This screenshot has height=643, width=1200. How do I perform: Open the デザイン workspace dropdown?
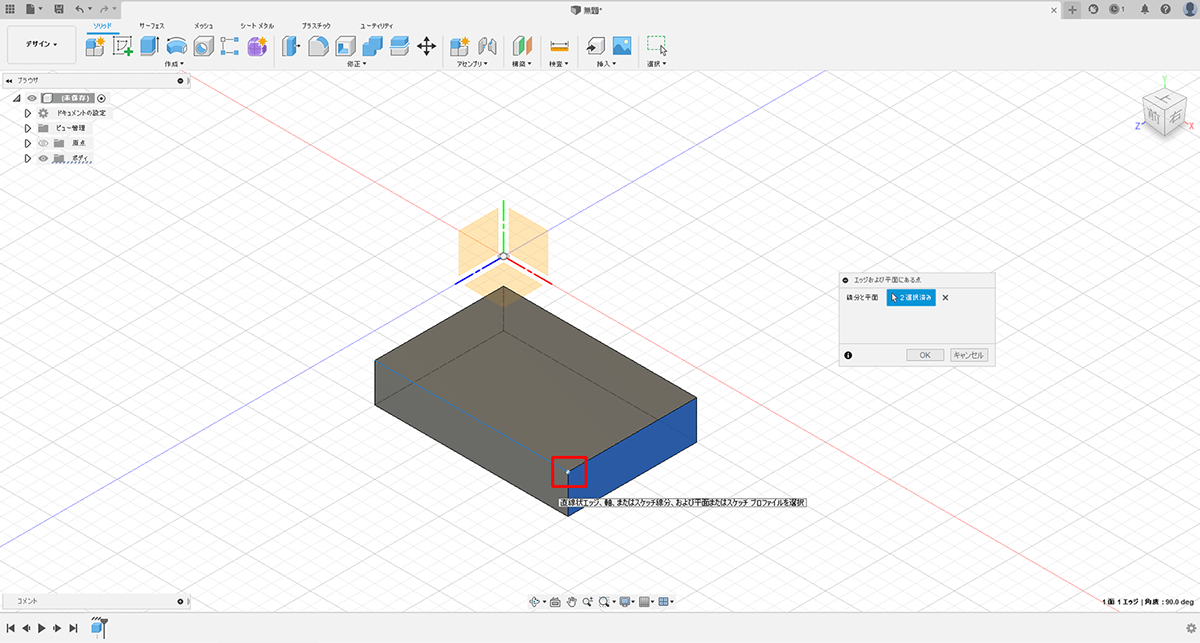(x=41, y=44)
